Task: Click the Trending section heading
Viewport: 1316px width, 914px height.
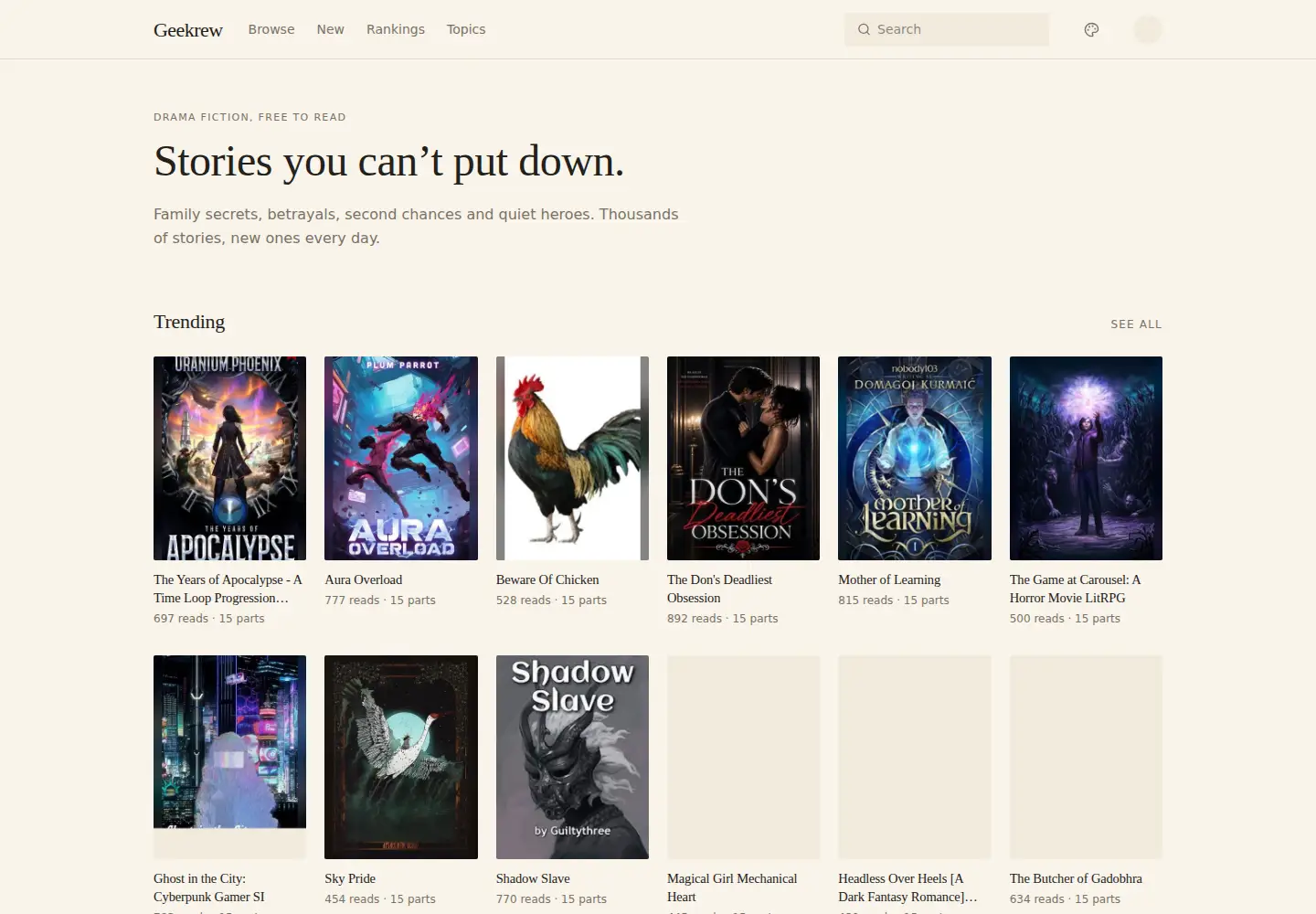Action: [189, 322]
